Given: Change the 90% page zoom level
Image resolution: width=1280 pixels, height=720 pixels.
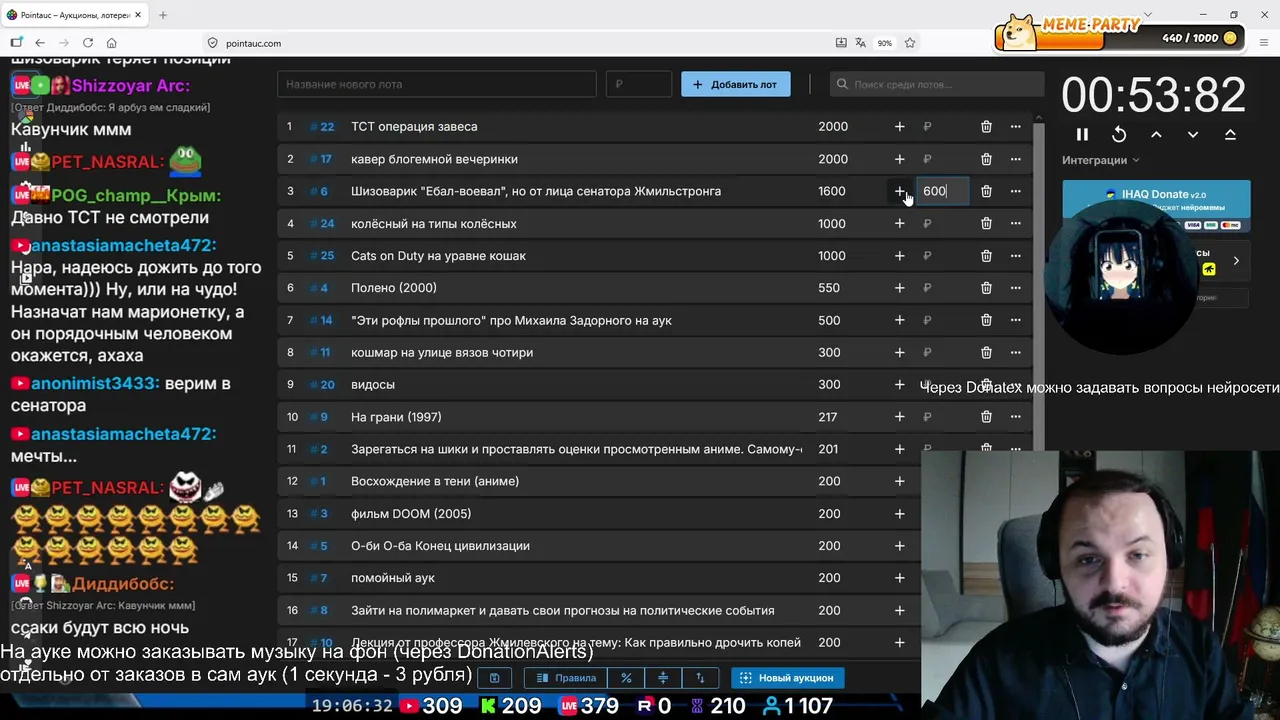Looking at the screenshot, I should 885,43.
